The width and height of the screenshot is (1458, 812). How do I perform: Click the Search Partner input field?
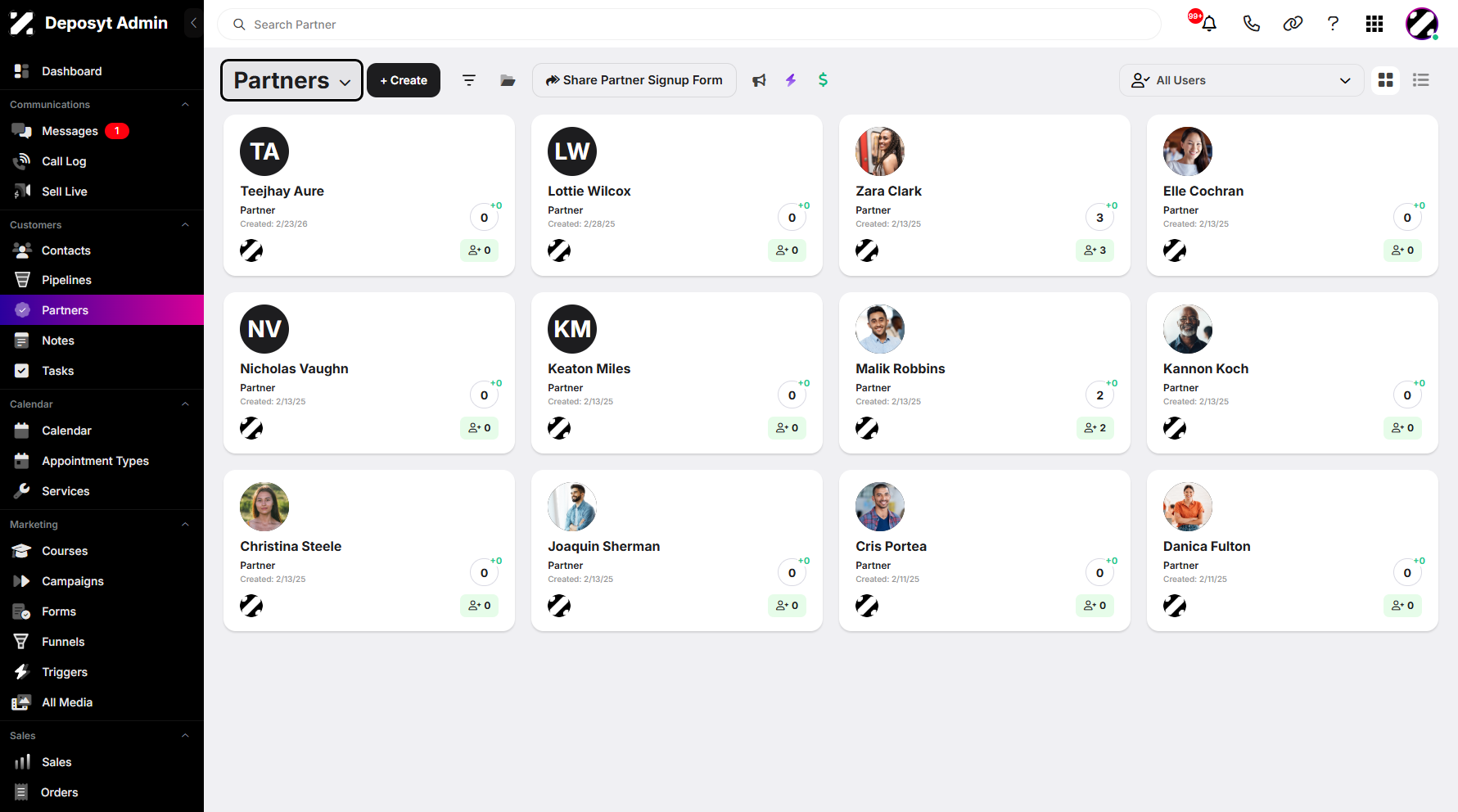click(x=689, y=25)
